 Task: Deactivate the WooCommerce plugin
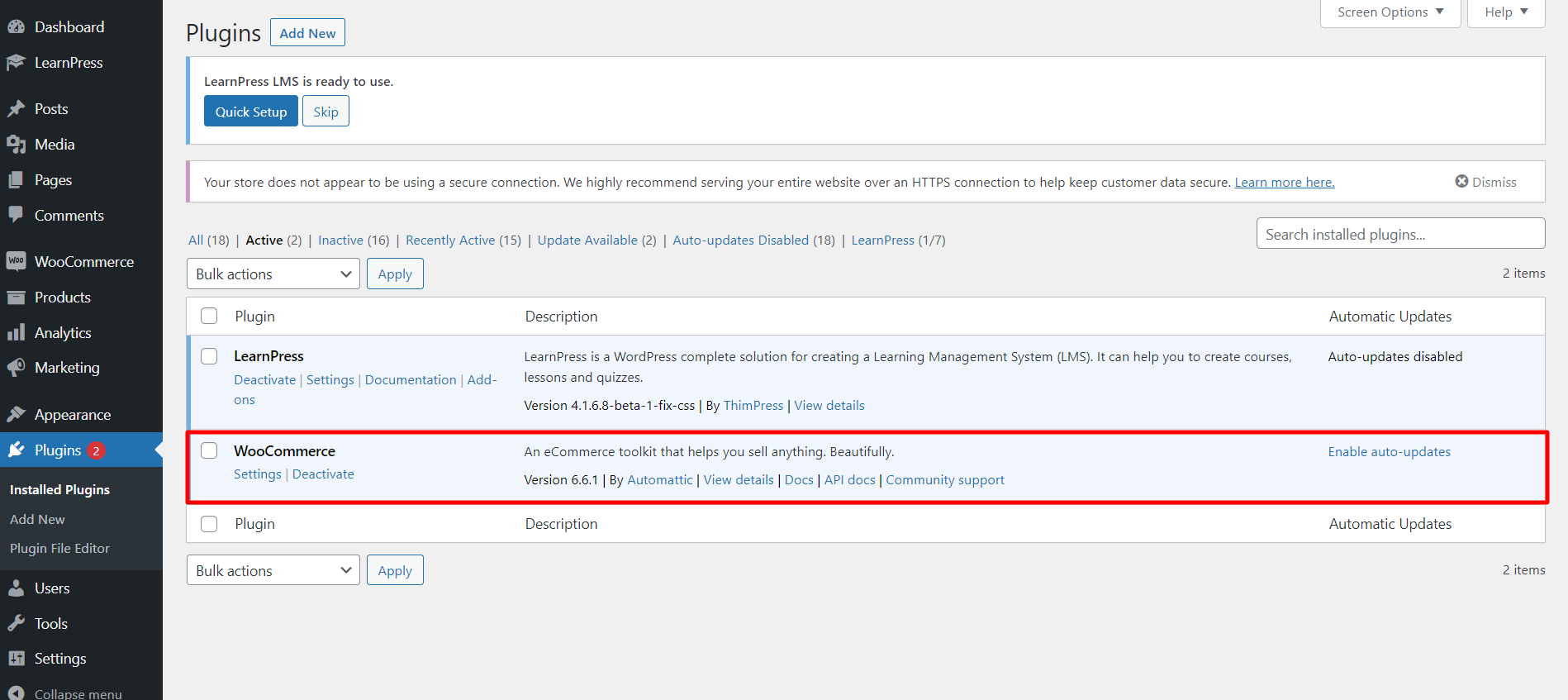pyautogui.click(x=323, y=474)
